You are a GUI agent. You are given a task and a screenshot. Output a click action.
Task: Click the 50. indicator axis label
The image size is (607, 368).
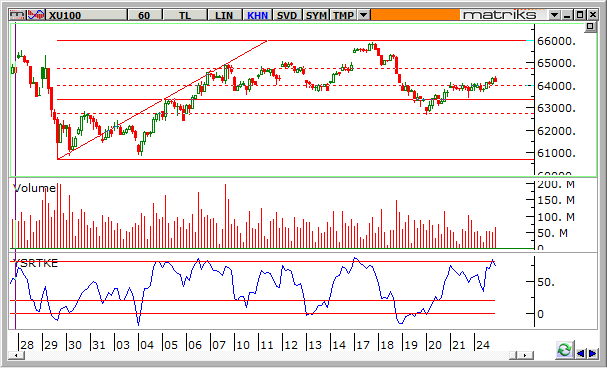click(546, 282)
